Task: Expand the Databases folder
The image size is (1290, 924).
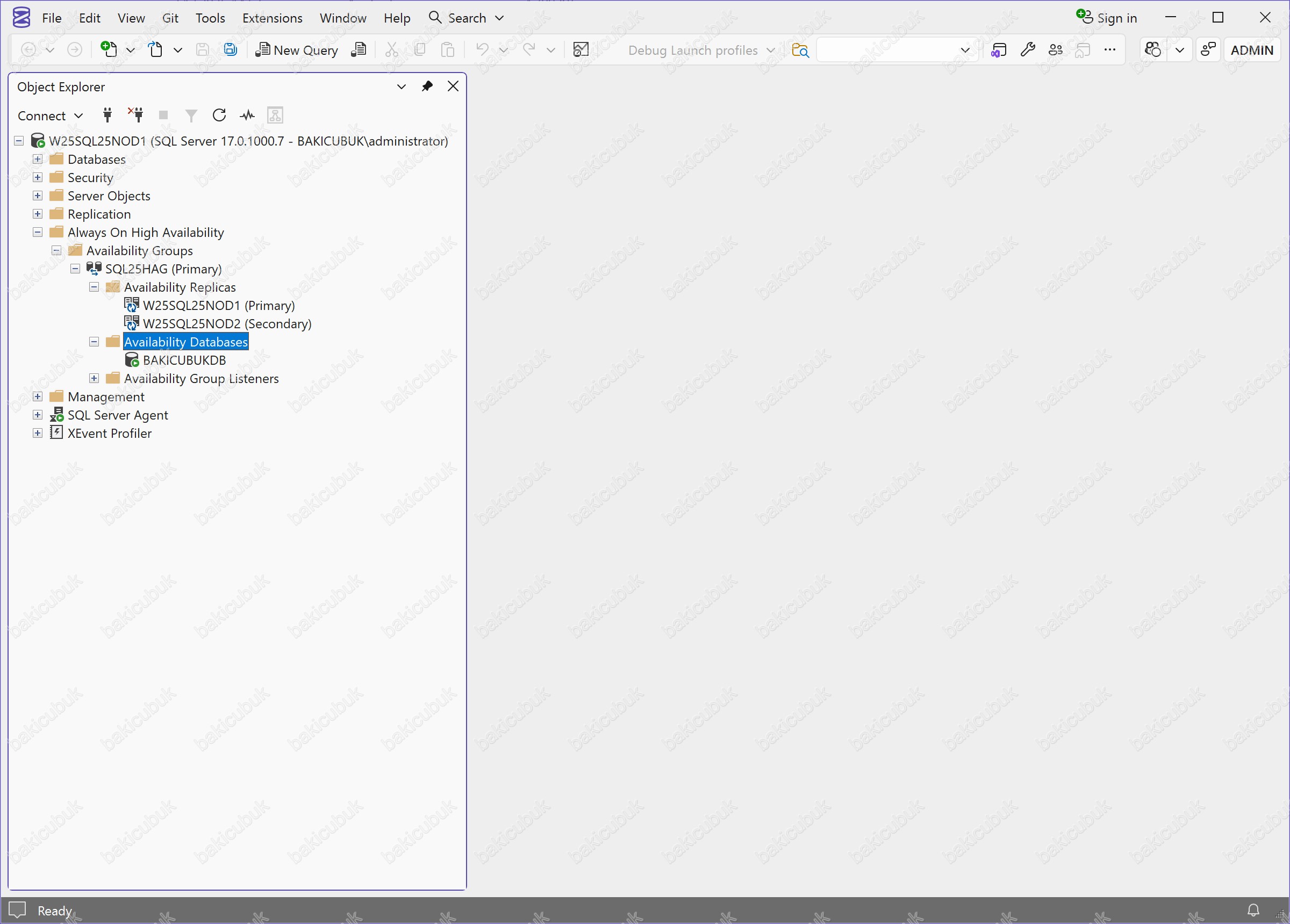Action: (38, 159)
